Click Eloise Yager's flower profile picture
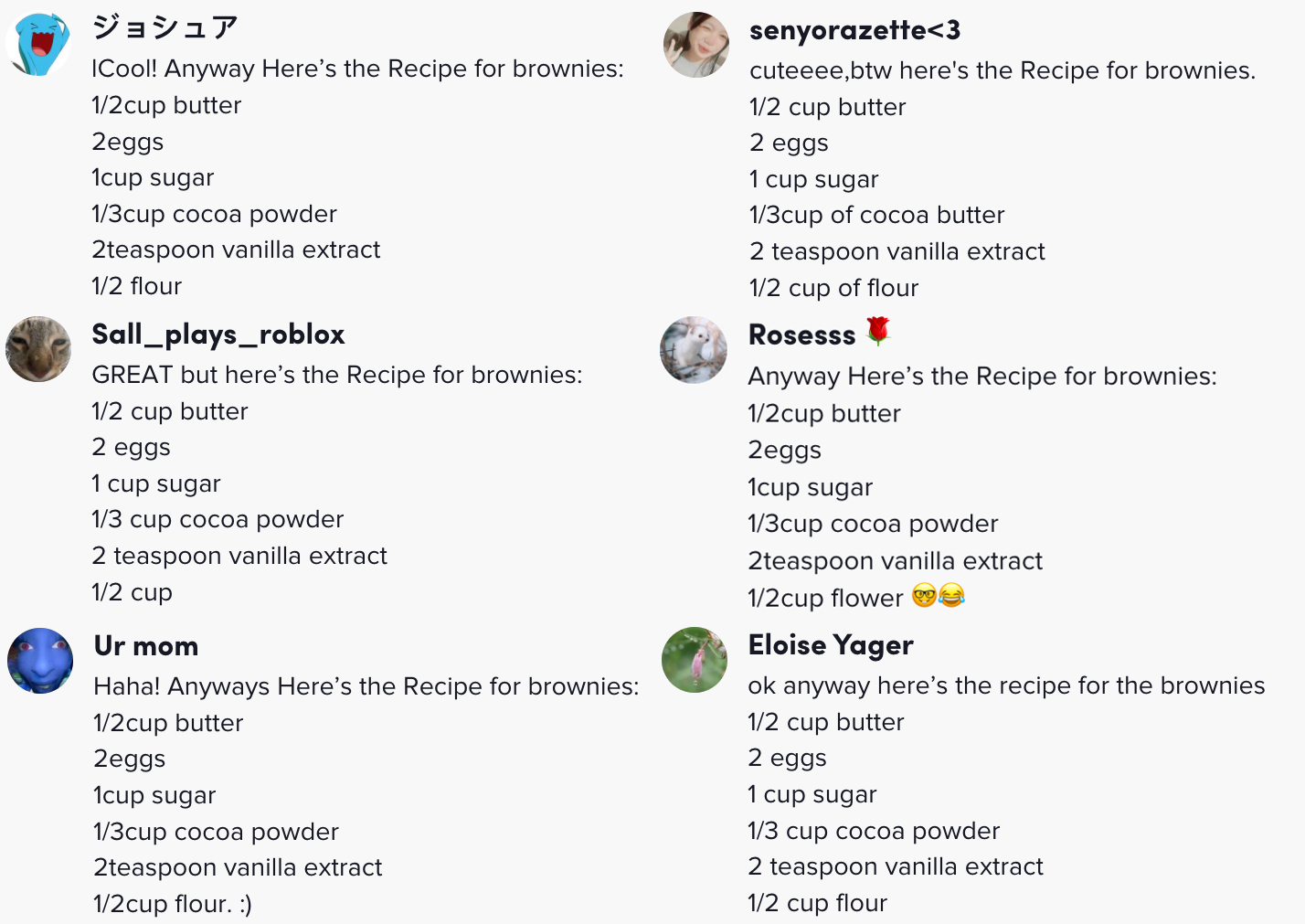This screenshot has width=1305, height=924. [695, 660]
